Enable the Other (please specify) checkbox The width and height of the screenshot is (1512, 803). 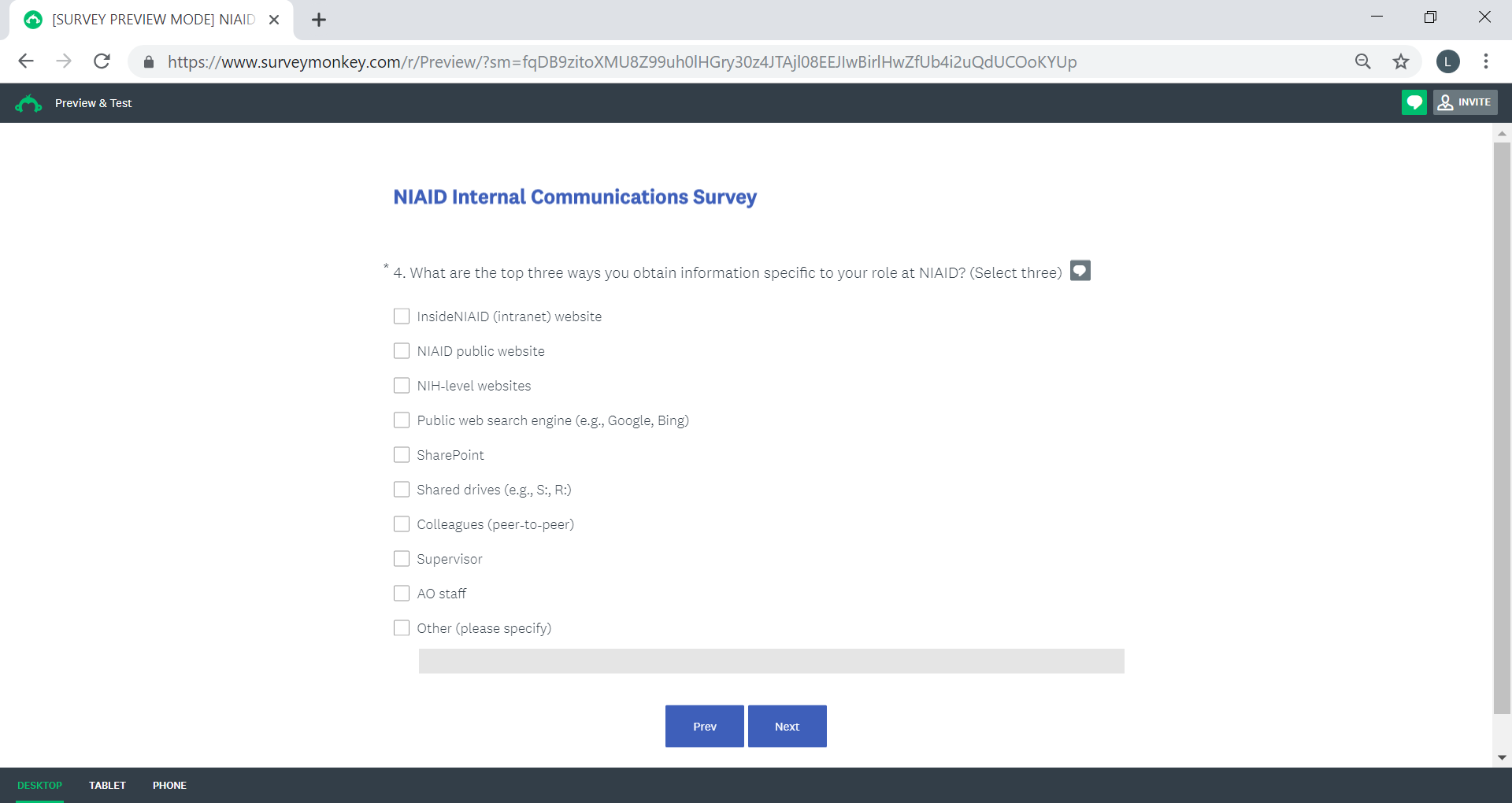pos(402,628)
